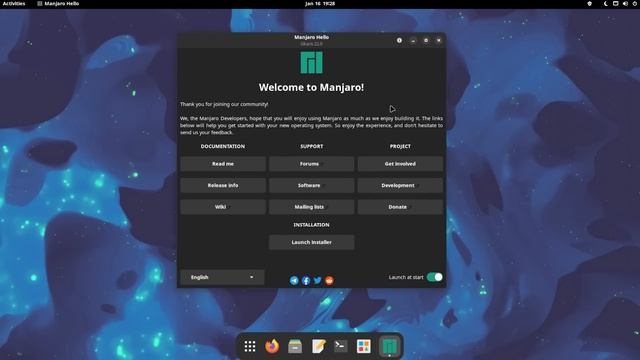Viewport: 640px width, 360px height.
Task: Toggle Launch at start switch
Action: click(435, 277)
